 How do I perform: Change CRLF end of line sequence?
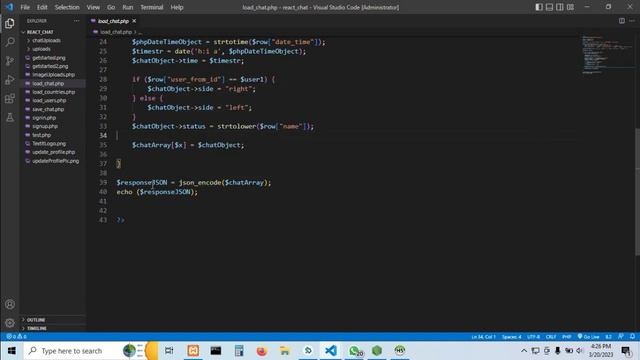coord(551,337)
